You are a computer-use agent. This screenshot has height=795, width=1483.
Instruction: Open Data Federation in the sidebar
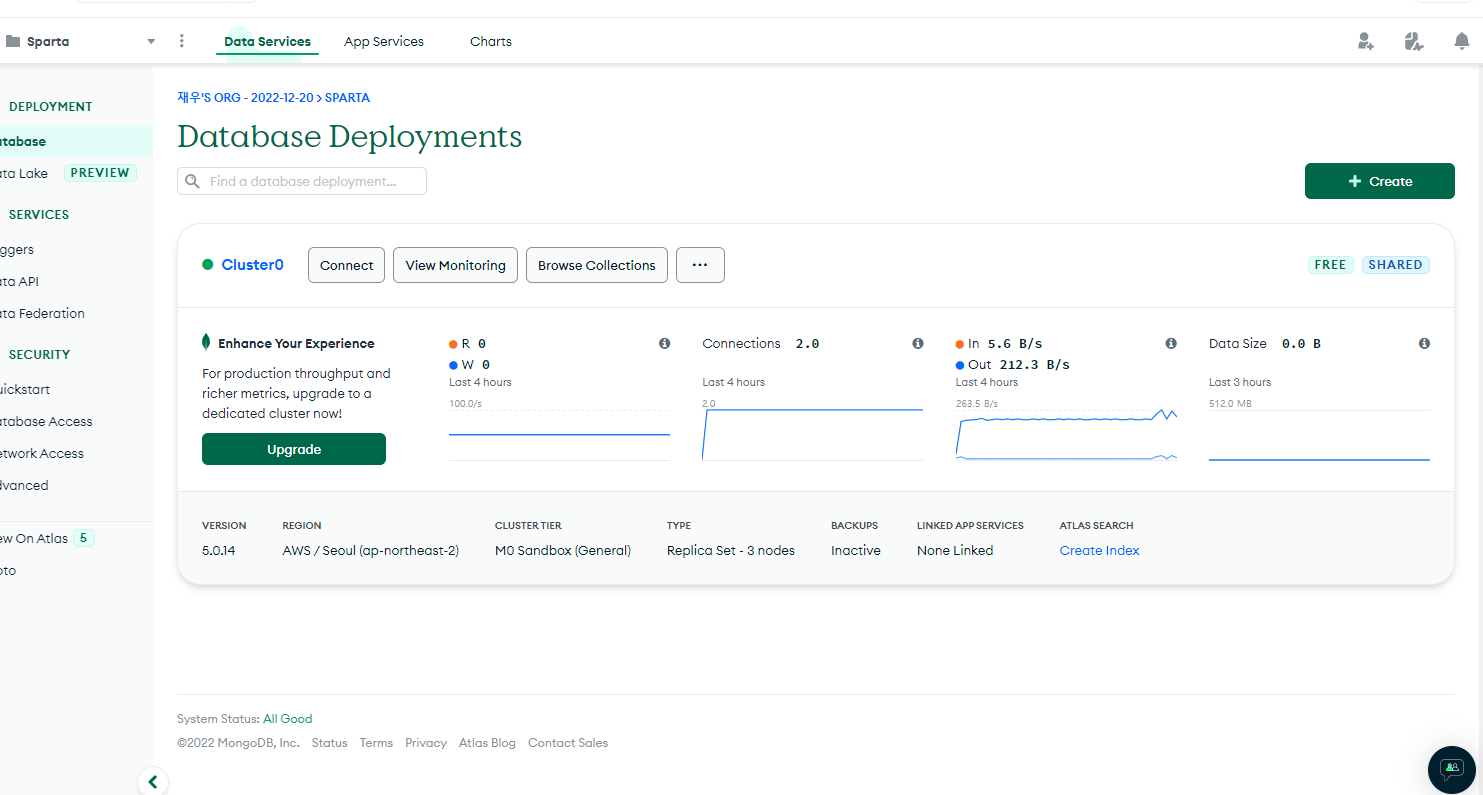click(x=42, y=313)
